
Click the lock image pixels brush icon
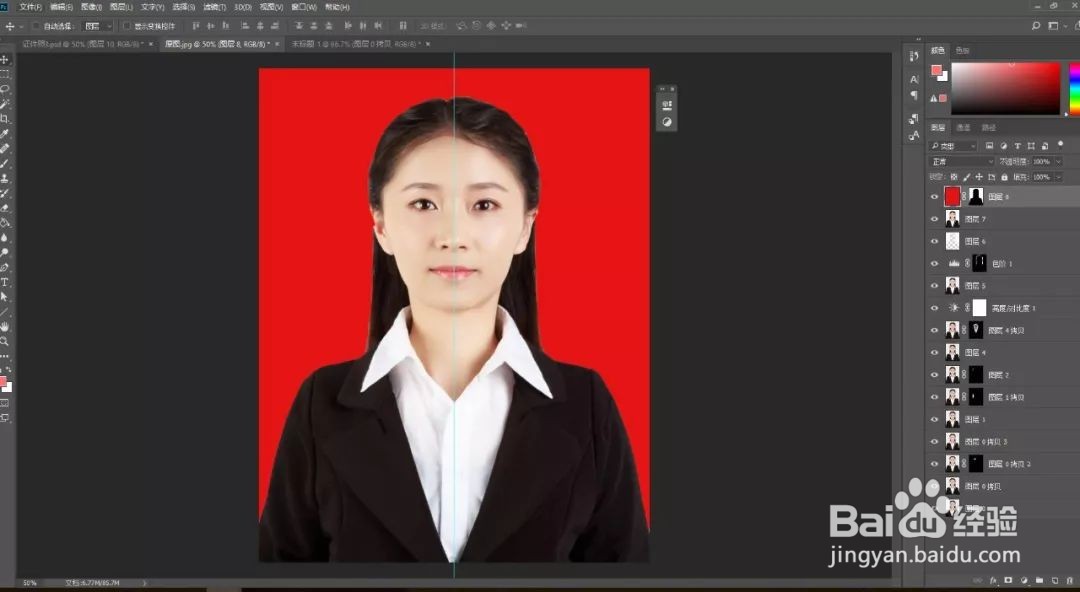pyautogui.click(x=966, y=177)
